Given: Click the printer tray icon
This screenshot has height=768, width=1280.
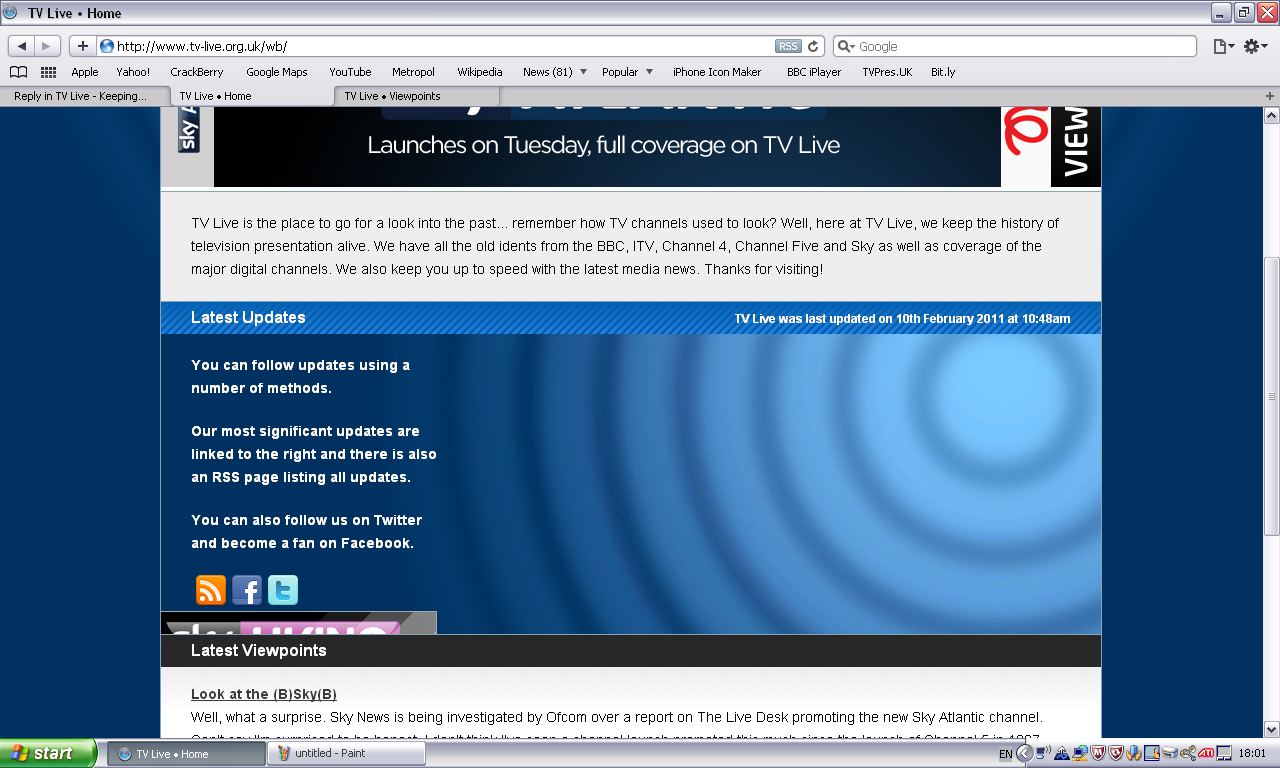Looking at the screenshot, I should (x=1170, y=754).
